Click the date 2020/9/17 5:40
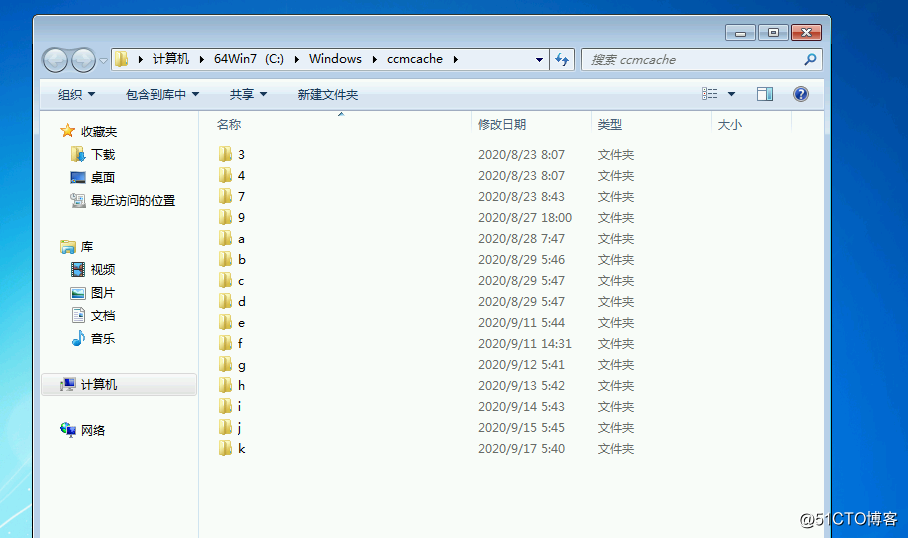Viewport: 908px width, 538px height. point(521,449)
